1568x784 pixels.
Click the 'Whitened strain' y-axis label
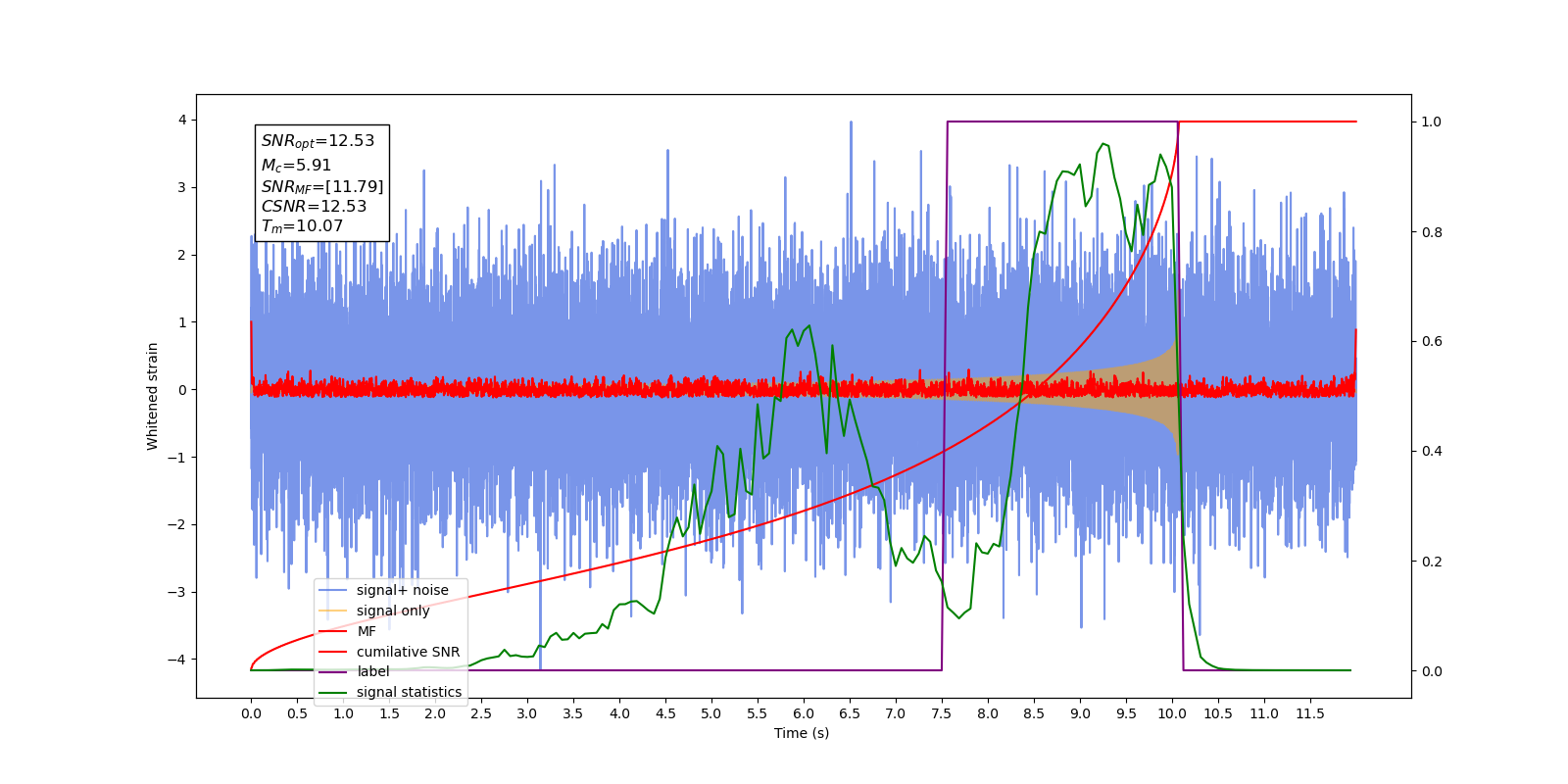[152, 396]
